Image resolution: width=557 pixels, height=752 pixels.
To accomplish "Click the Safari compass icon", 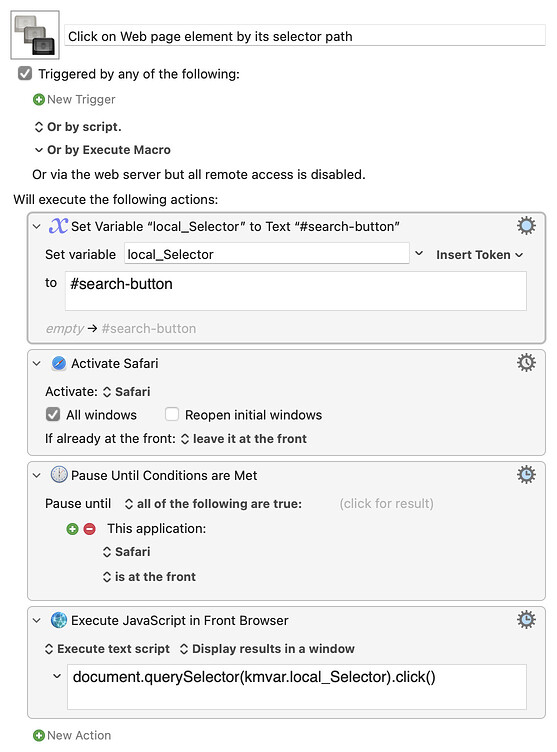I will pyautogui.click(x=59, y=364).
